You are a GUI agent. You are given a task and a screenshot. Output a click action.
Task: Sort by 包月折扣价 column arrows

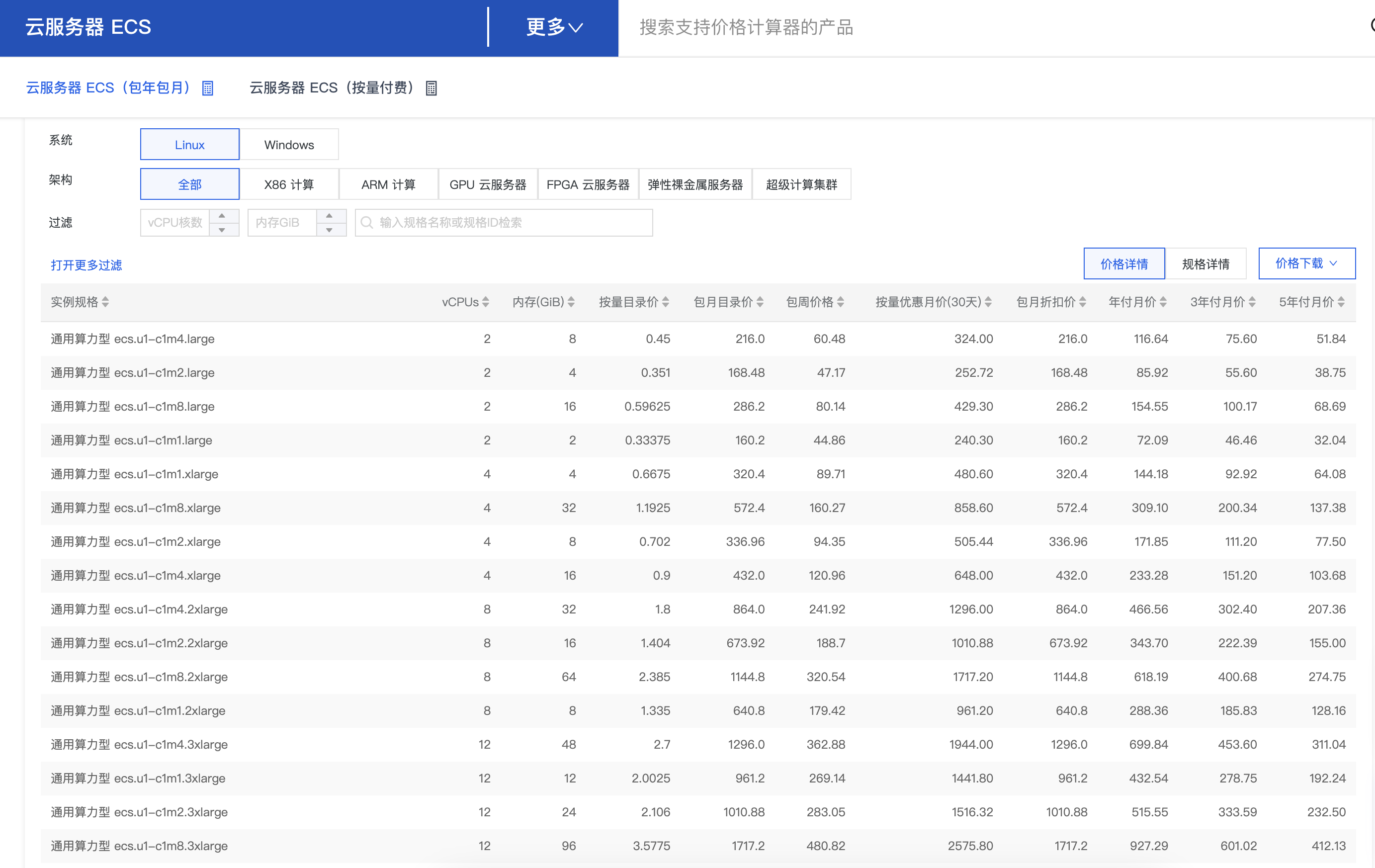click(1083, 302)
